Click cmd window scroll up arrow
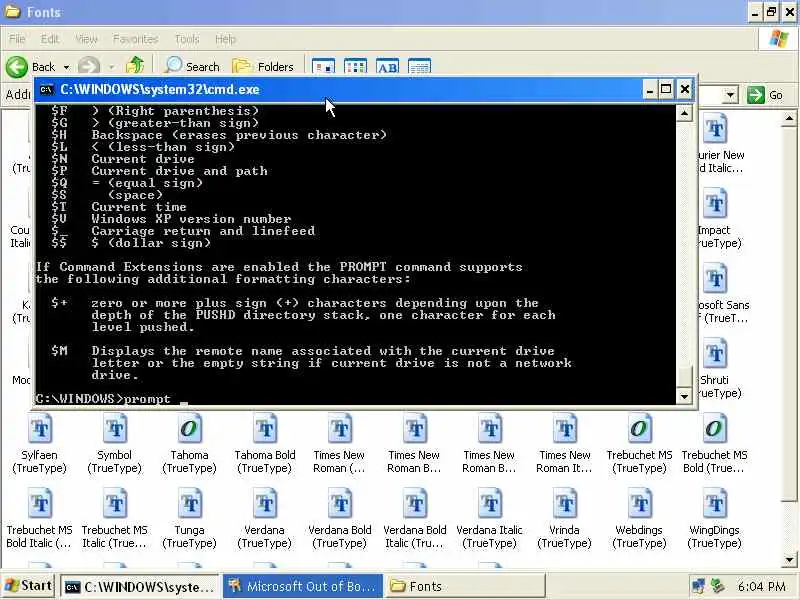The height and width of the screenshot is (600, 800). click(684, 113)
